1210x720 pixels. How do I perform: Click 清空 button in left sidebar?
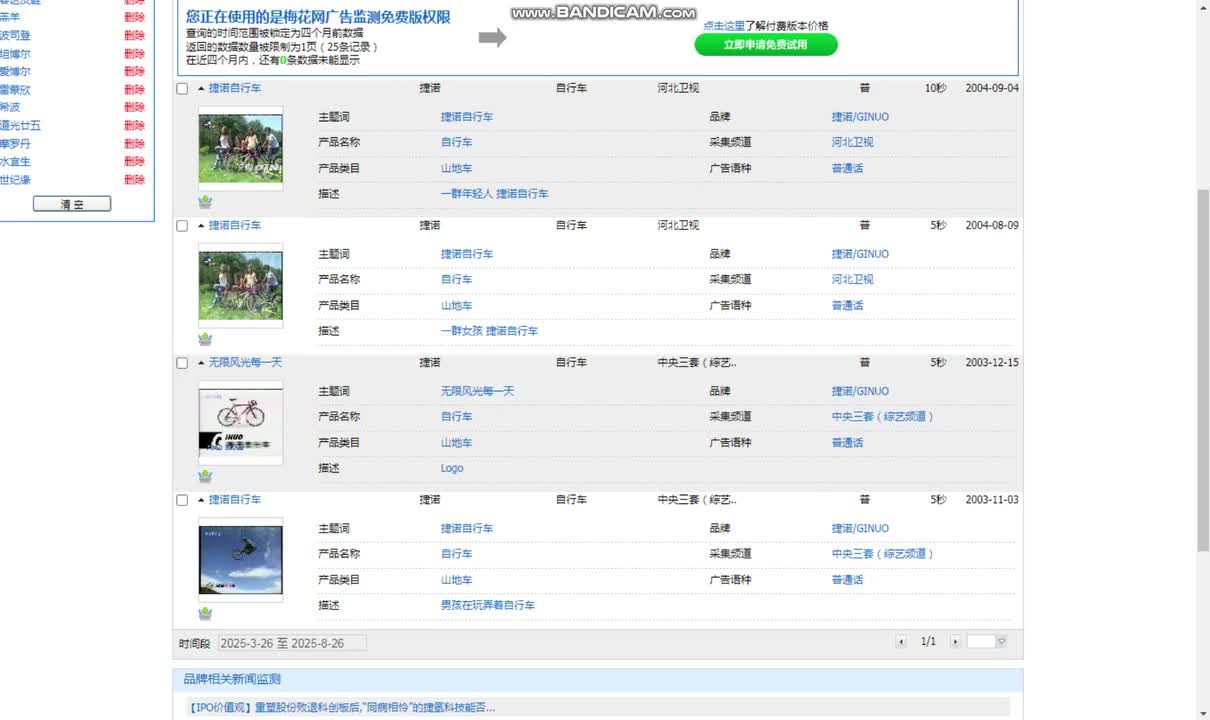[x=72, y=204]
